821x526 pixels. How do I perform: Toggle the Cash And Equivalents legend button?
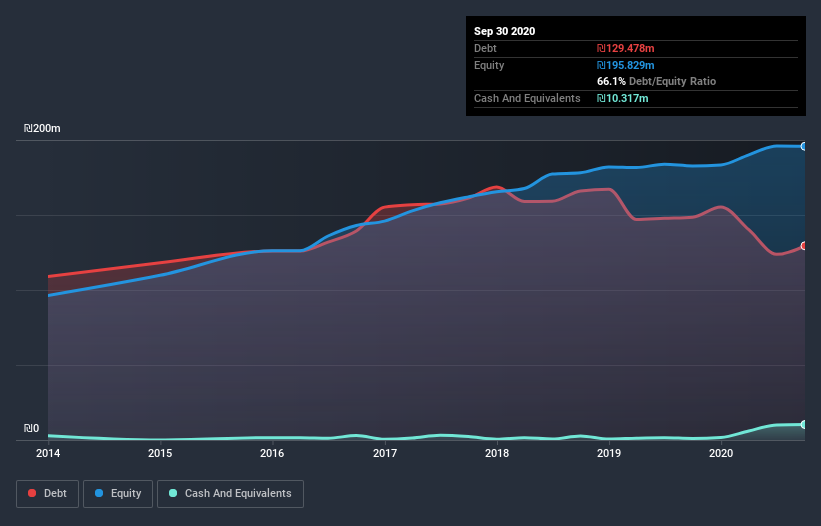click(230, 494)
